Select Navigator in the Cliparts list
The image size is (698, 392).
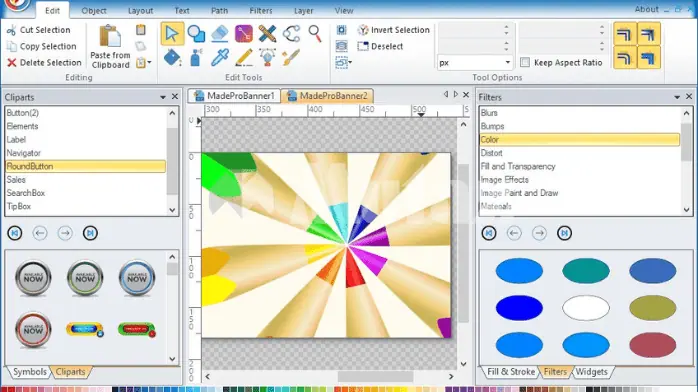(x=85, y=153)
